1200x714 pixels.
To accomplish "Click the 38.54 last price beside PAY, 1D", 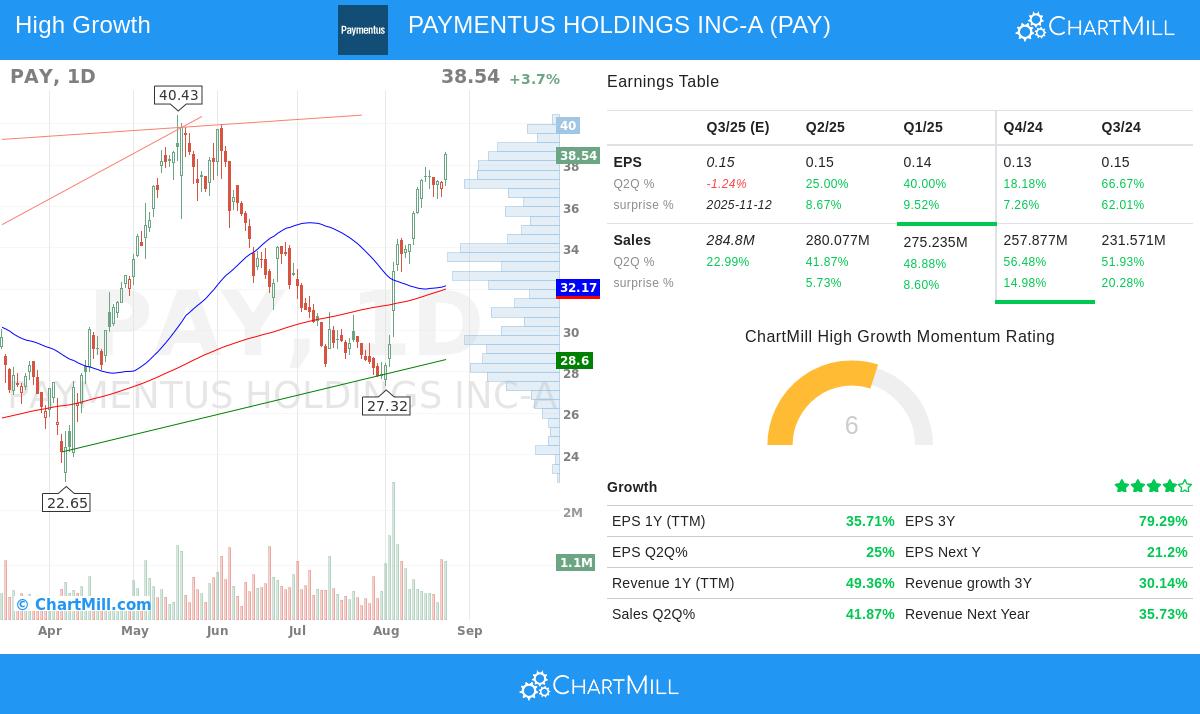I will 470,76.
